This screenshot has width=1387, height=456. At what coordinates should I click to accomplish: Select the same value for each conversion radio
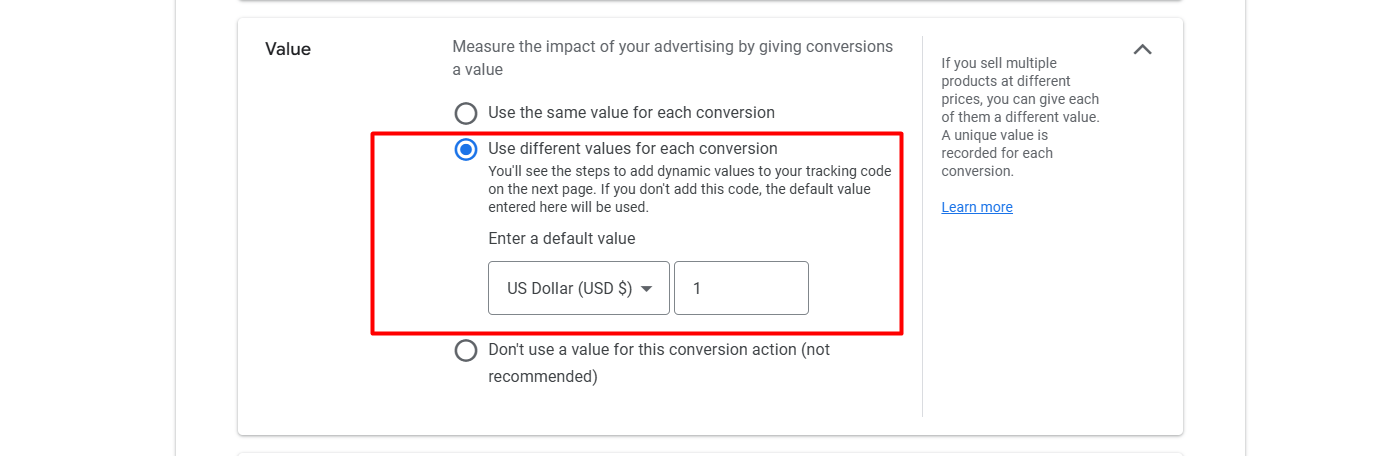click(466, 113)
